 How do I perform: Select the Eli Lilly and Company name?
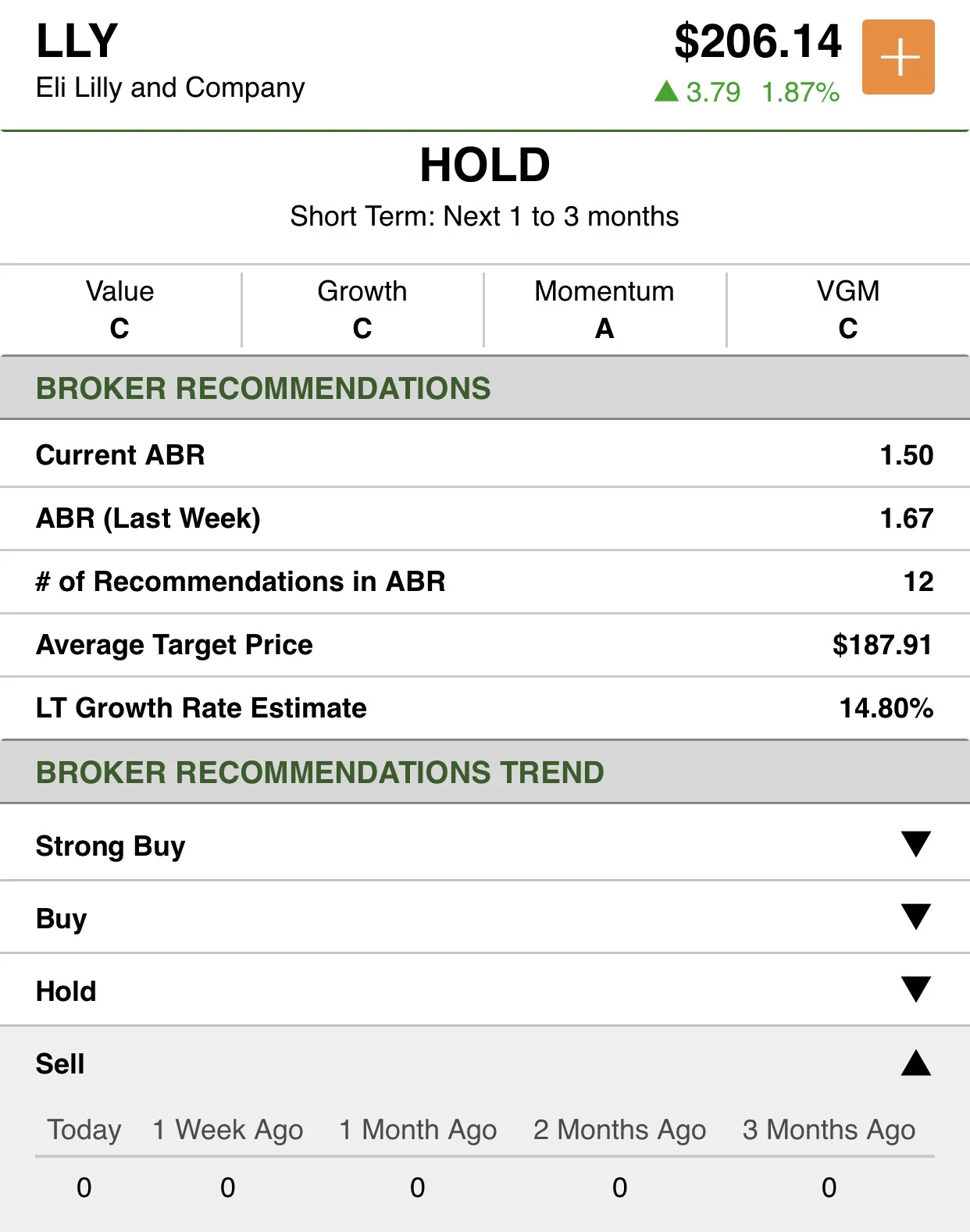pyautogui.click(x=170, y=88)
